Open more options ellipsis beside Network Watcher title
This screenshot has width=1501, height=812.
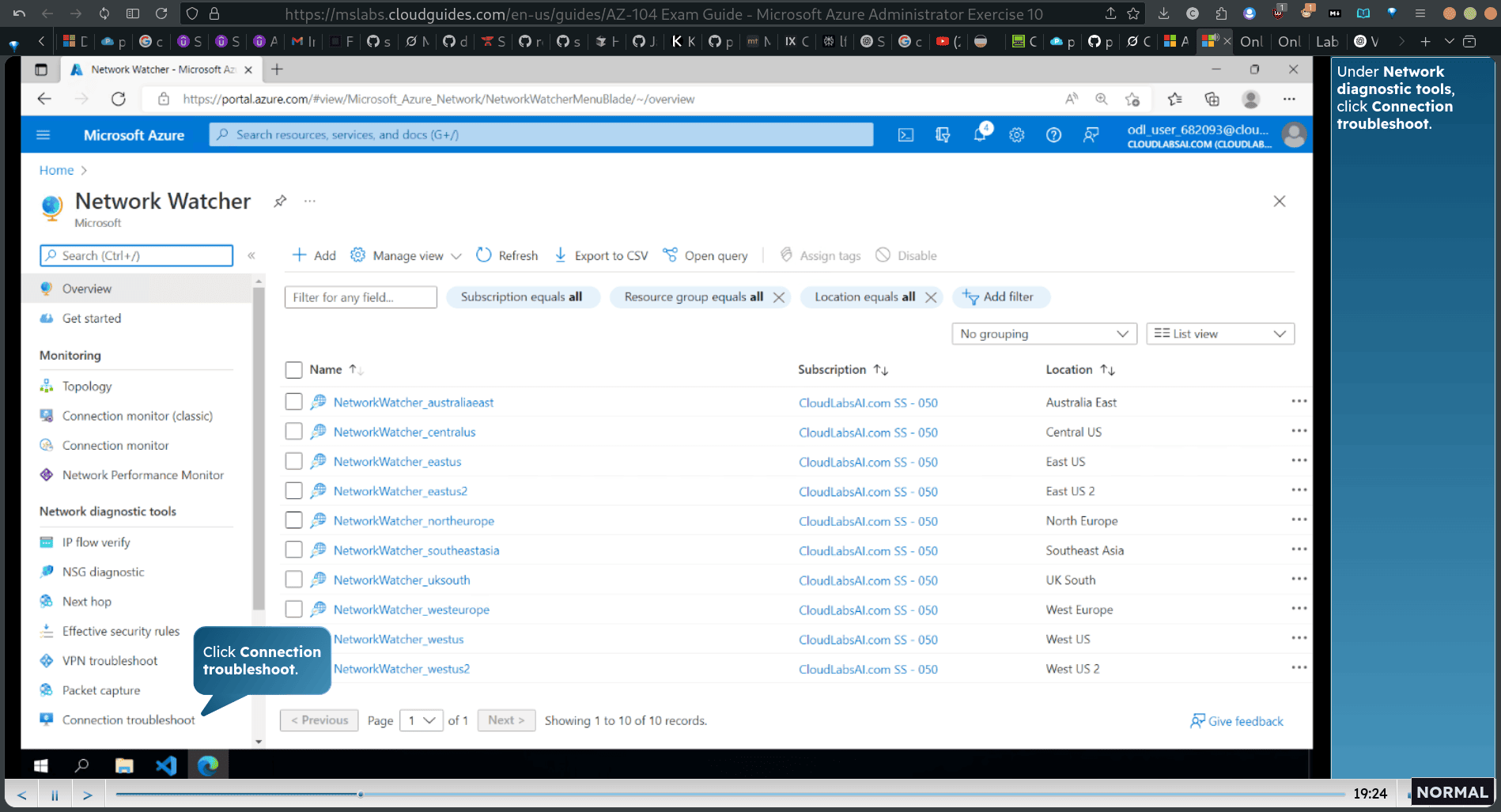pyautogui.click(x=310, y=201)
